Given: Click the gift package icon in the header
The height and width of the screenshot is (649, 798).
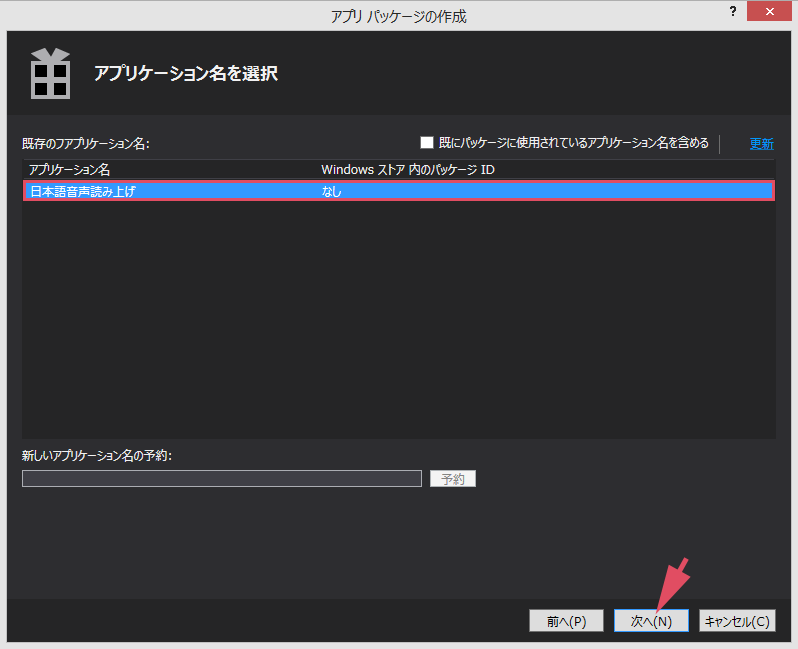Looking at the screenshot, I should pyautogui.click(x=50, y=73).
